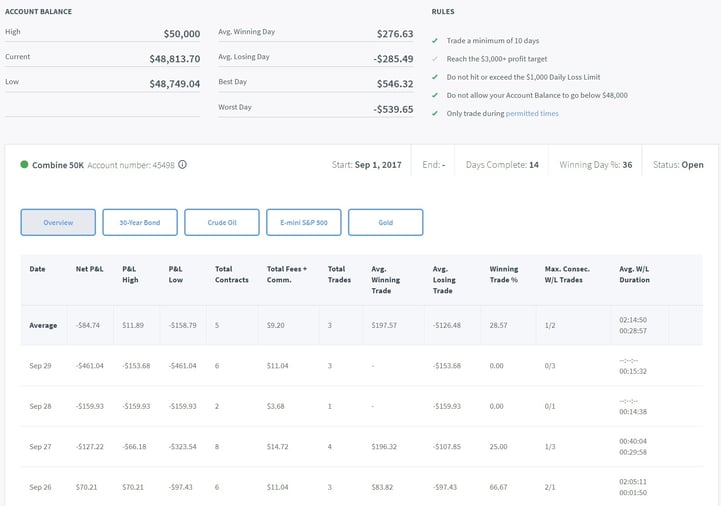Click the Net P&L column header
This screenshot has height=506, width=721.
(90, 269)
